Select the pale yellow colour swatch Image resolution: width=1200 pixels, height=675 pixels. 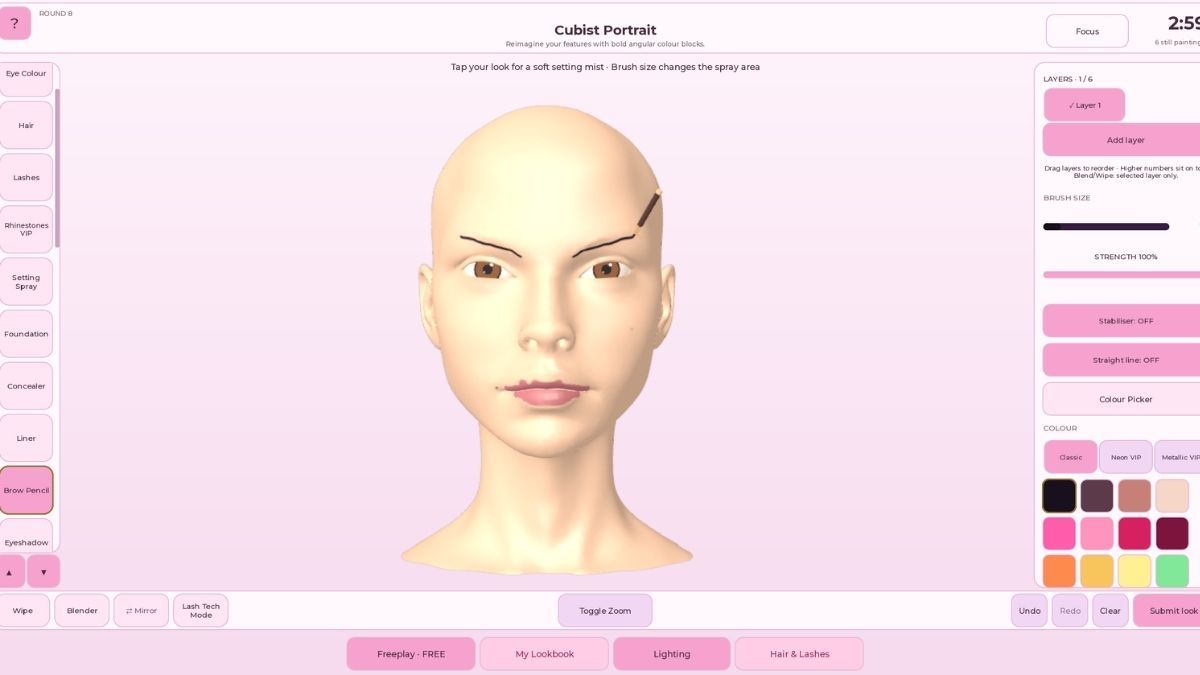[x=1135, y=571]
